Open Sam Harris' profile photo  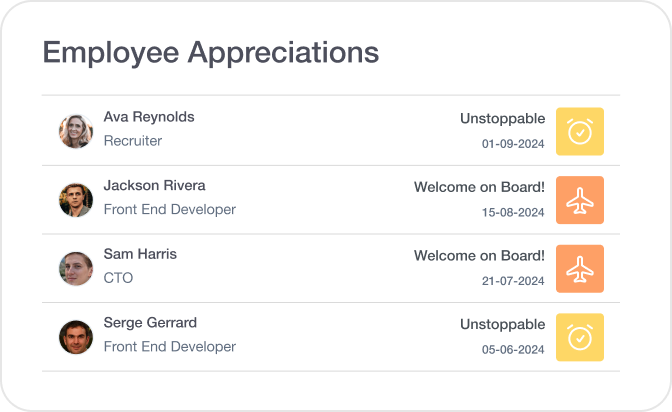[x=76, y=268]
